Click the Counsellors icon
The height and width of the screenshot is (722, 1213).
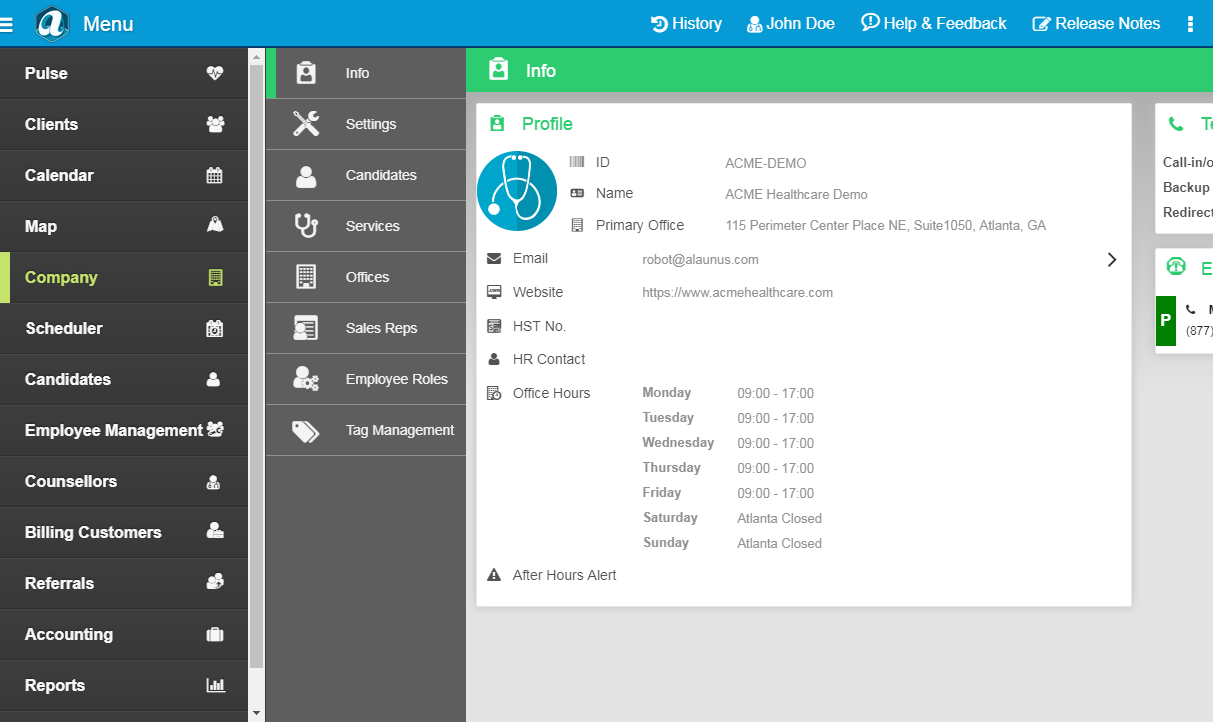click(213, 482)
